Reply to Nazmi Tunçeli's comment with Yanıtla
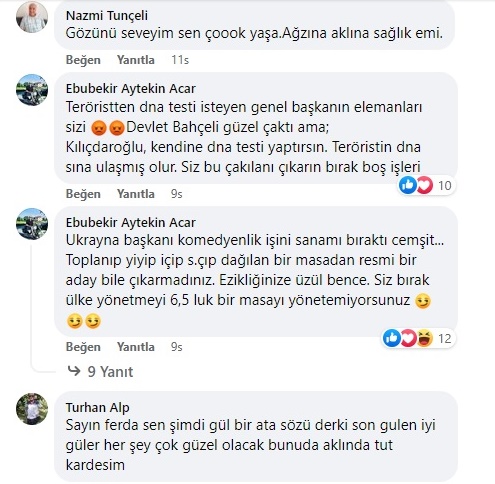Viewport: 495px width, 484px height. pyautogui.click(x=136, y=60)
